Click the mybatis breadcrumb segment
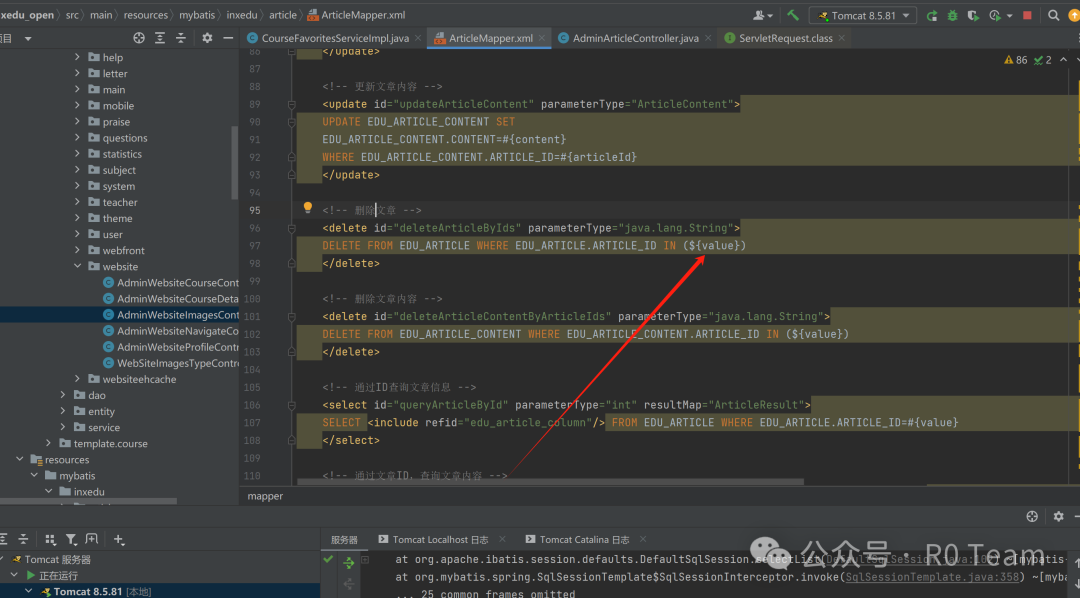 [x=197, y=15]
